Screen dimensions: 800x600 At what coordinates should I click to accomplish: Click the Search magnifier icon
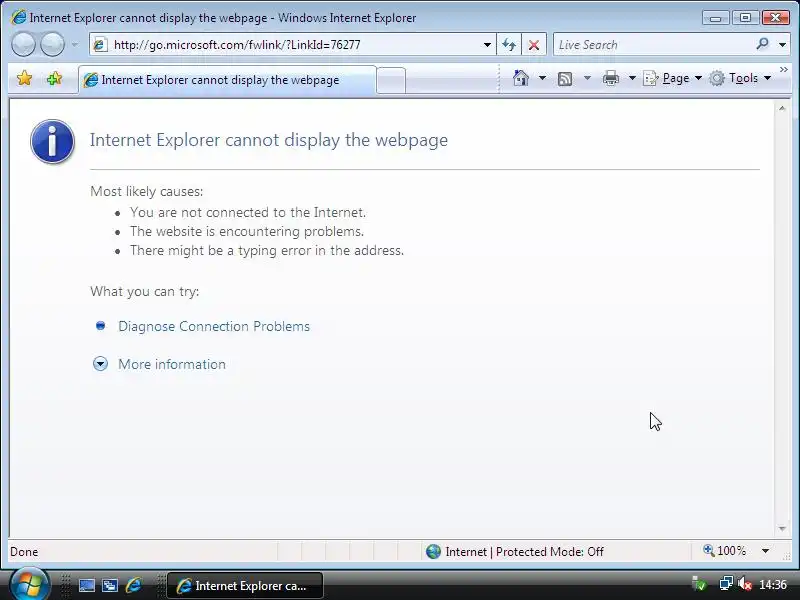pyautogui.click(x=763, y=44)
